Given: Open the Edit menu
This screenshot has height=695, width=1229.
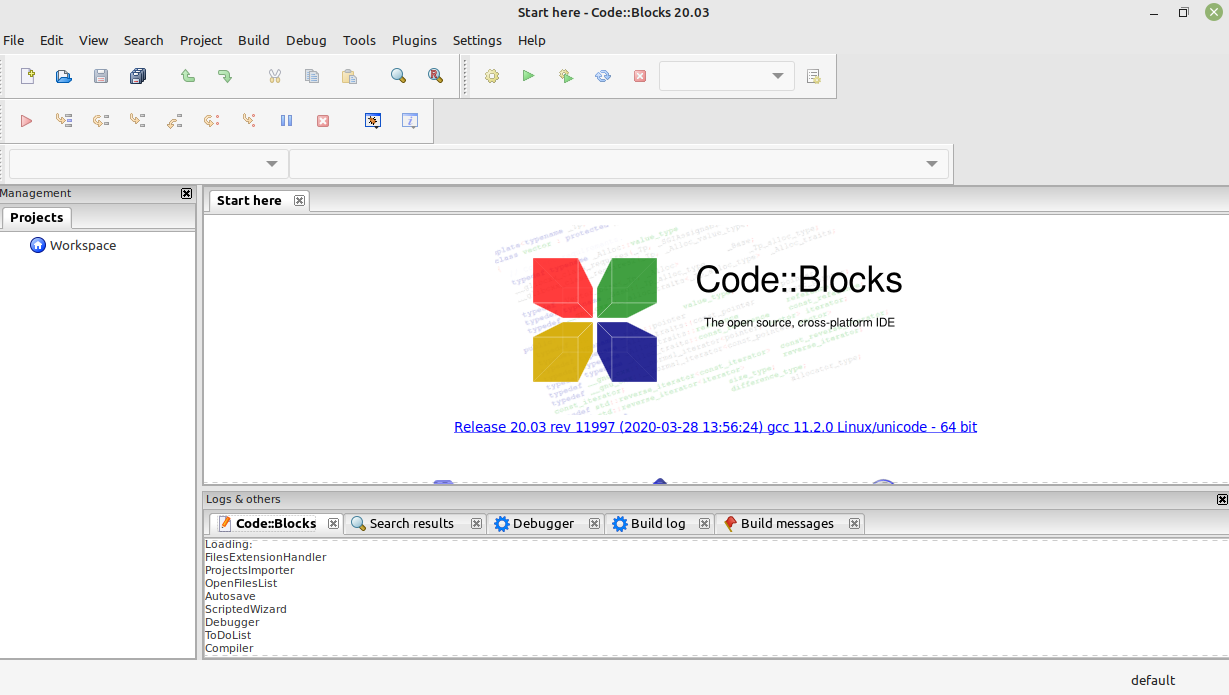Looking at the screenshot, I should (x=51, y=40).
